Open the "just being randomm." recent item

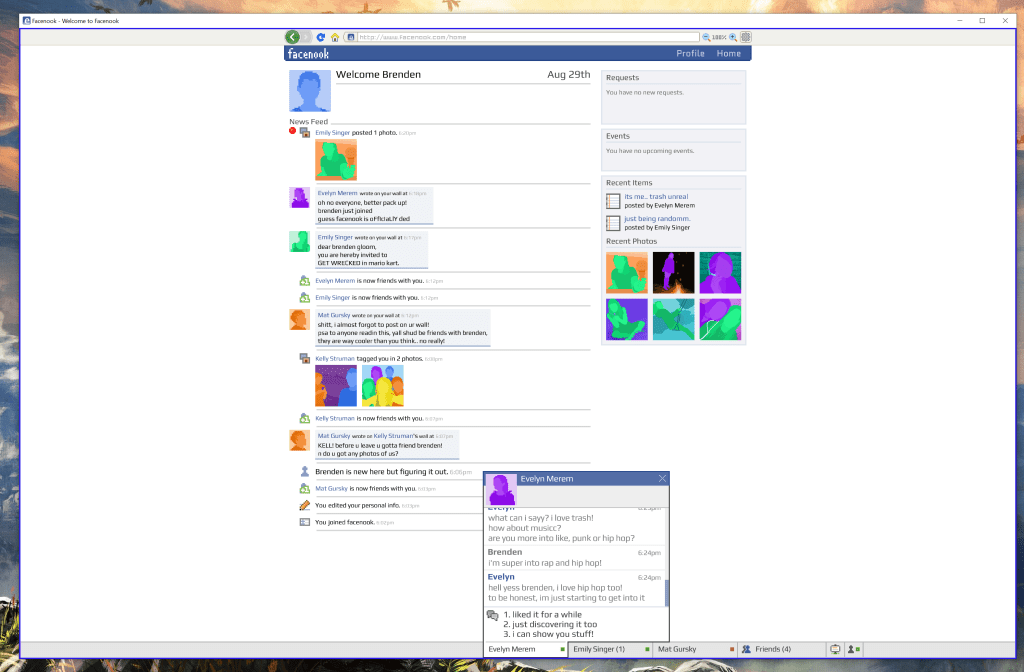click(657, 218)
